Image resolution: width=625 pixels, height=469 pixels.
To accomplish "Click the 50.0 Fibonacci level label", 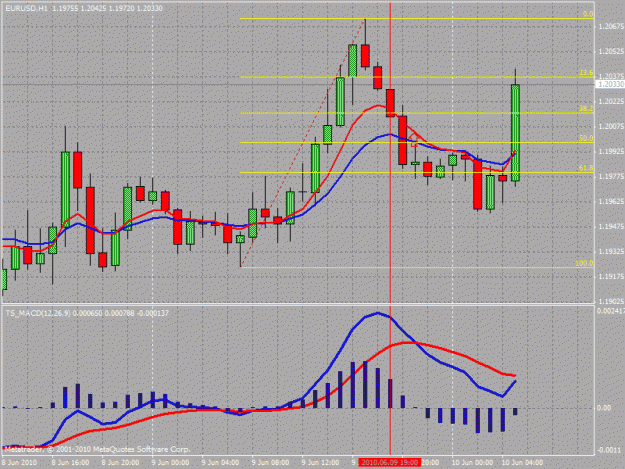I will tap(586, 138).
